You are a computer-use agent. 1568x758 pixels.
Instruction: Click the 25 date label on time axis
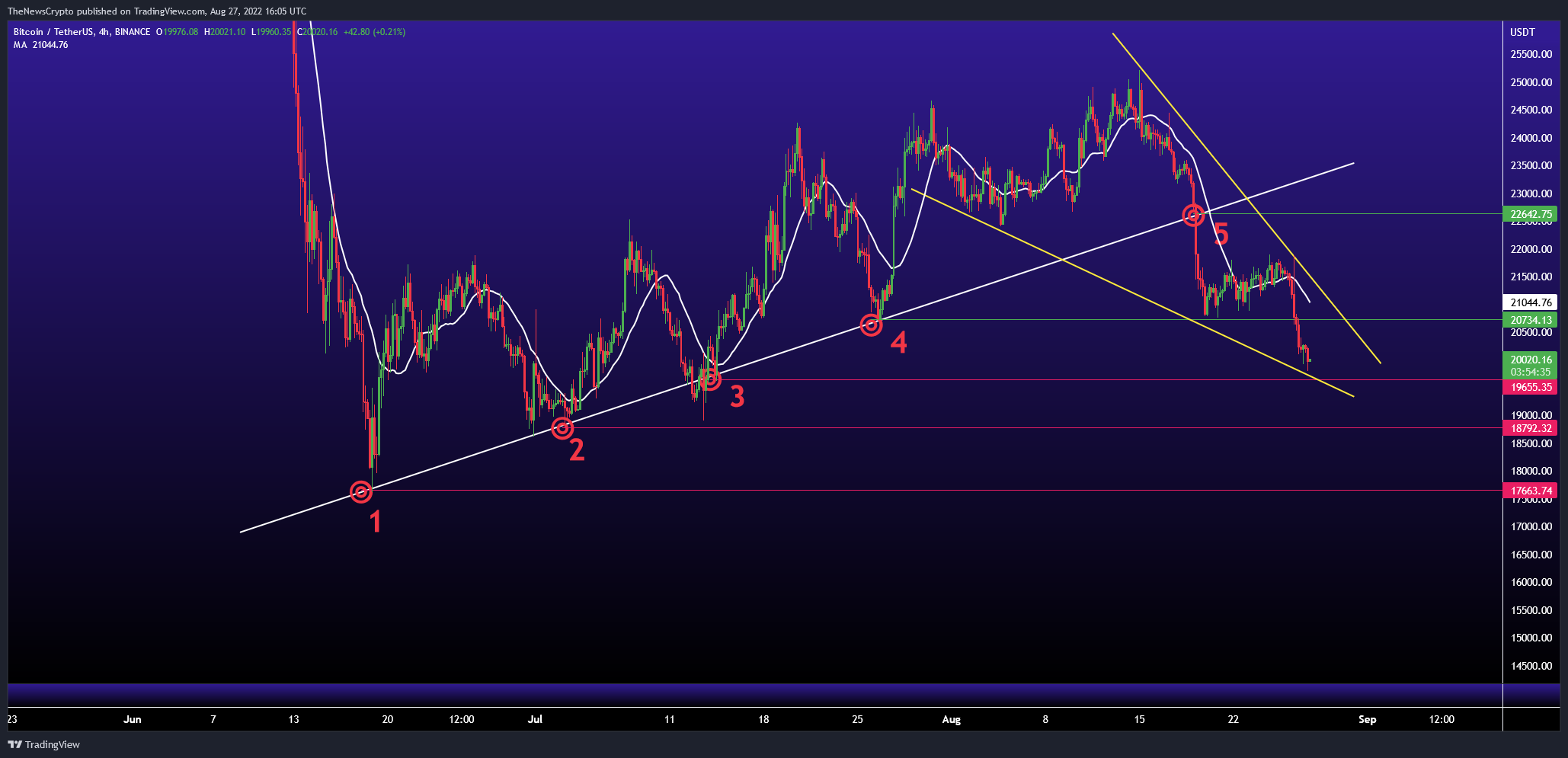pos(858,719)
